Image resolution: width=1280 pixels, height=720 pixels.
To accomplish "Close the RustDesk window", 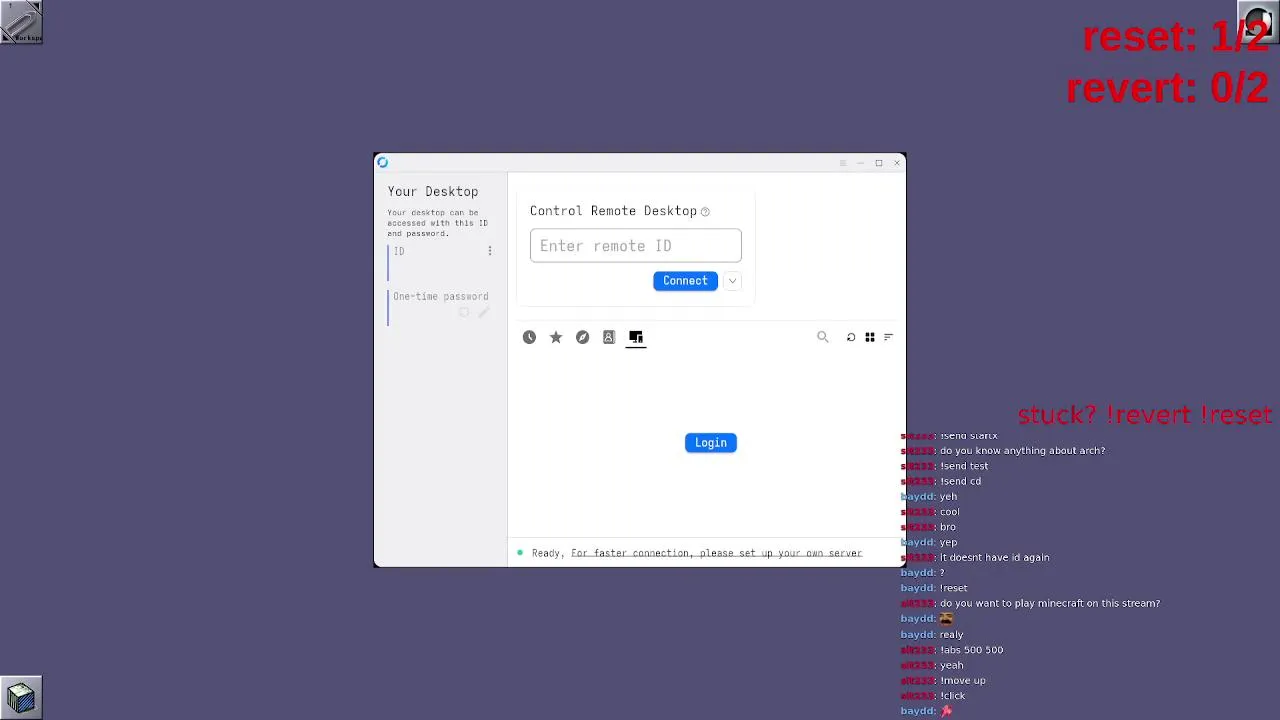I will pos(897,163).
